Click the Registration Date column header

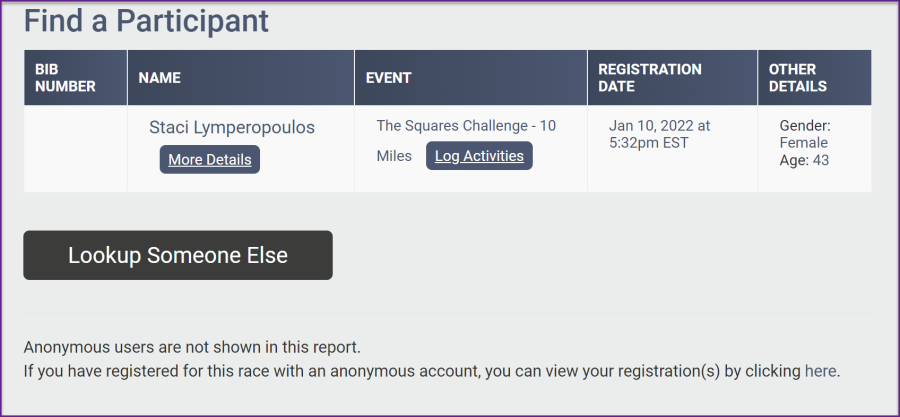pos(650,78)
